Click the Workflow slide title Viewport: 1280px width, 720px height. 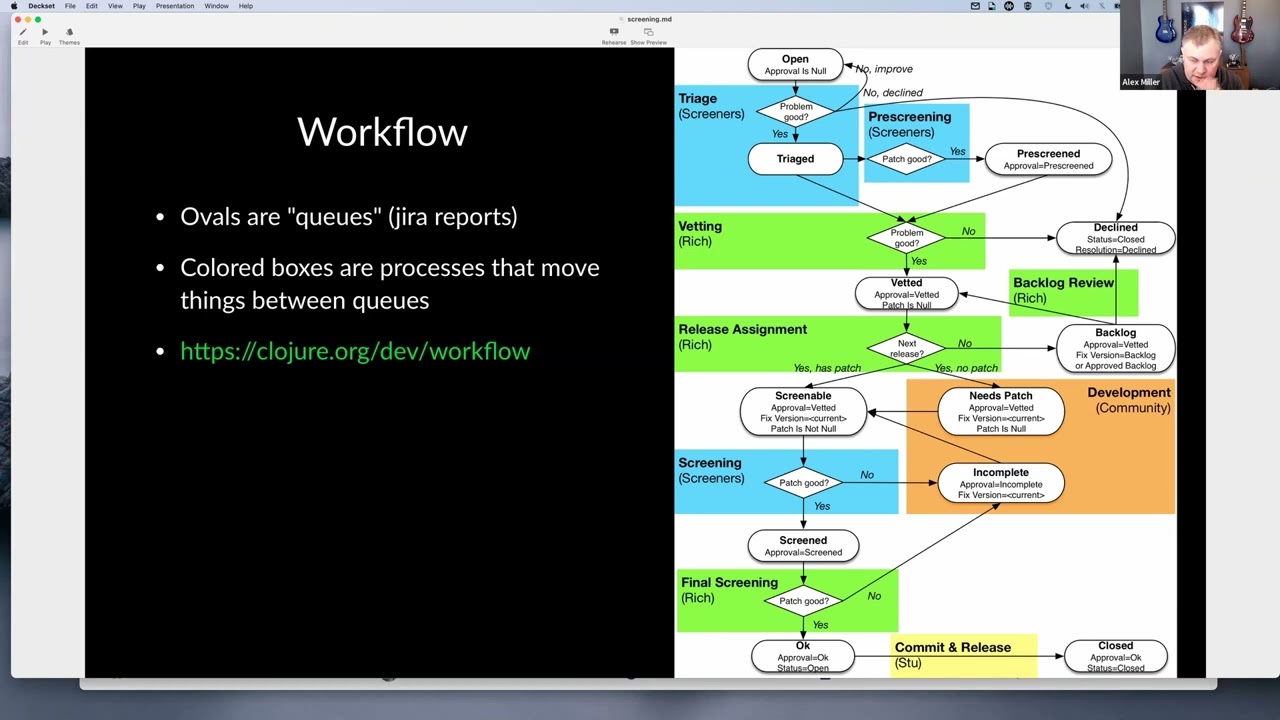382,132
